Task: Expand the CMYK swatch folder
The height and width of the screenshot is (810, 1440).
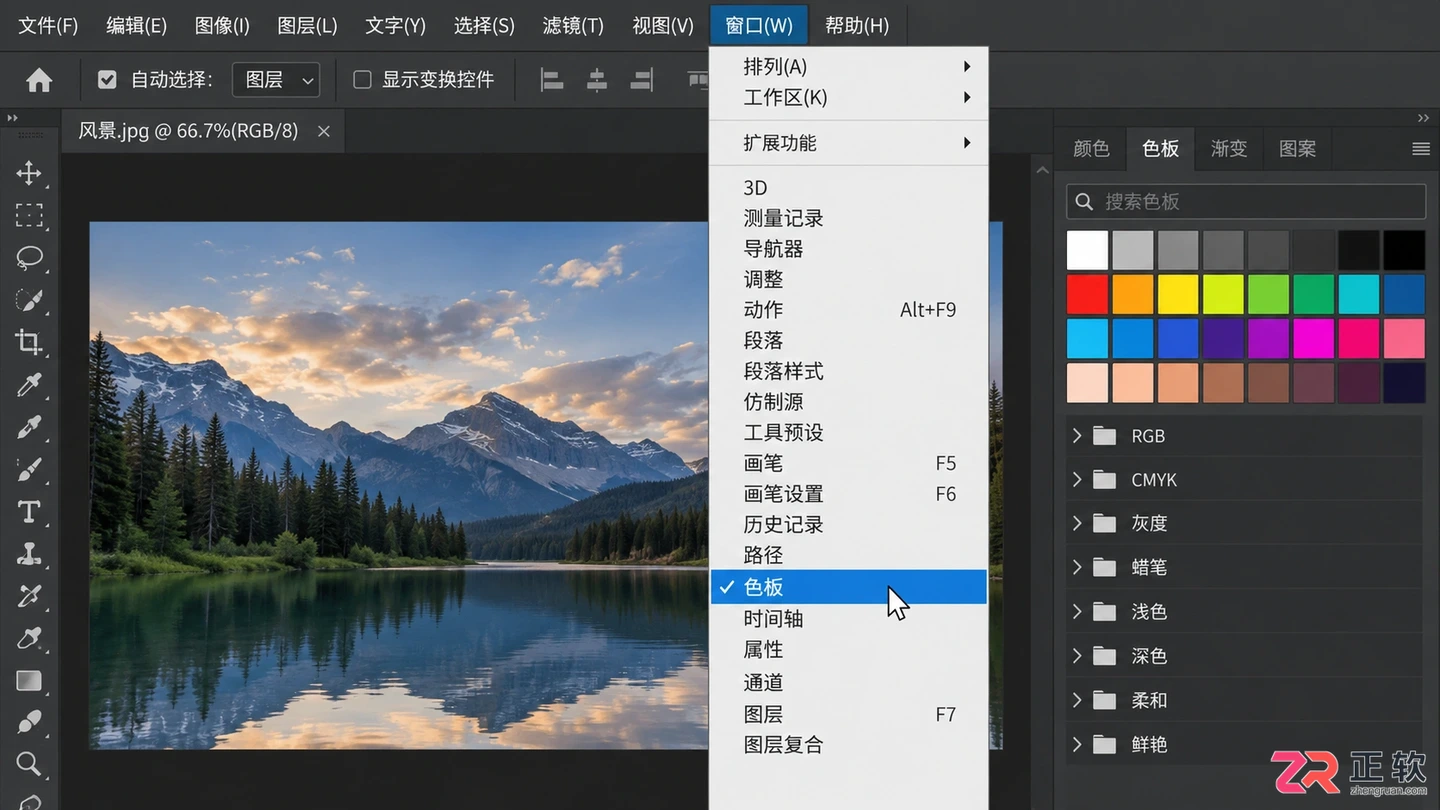Action: tap(1077, 479)
